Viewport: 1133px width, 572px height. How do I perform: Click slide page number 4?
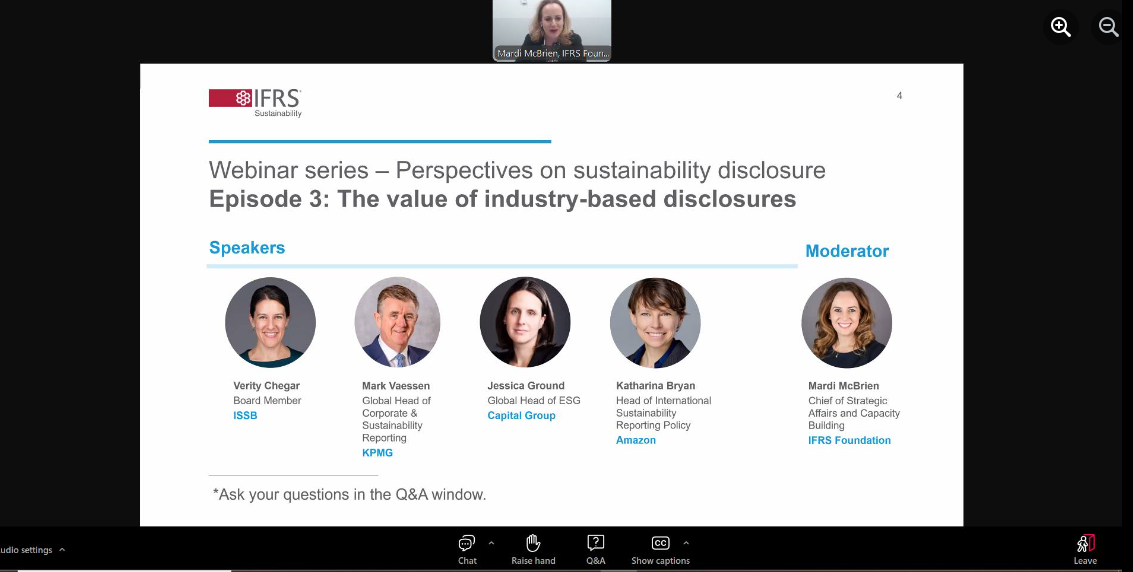[899, 95]
